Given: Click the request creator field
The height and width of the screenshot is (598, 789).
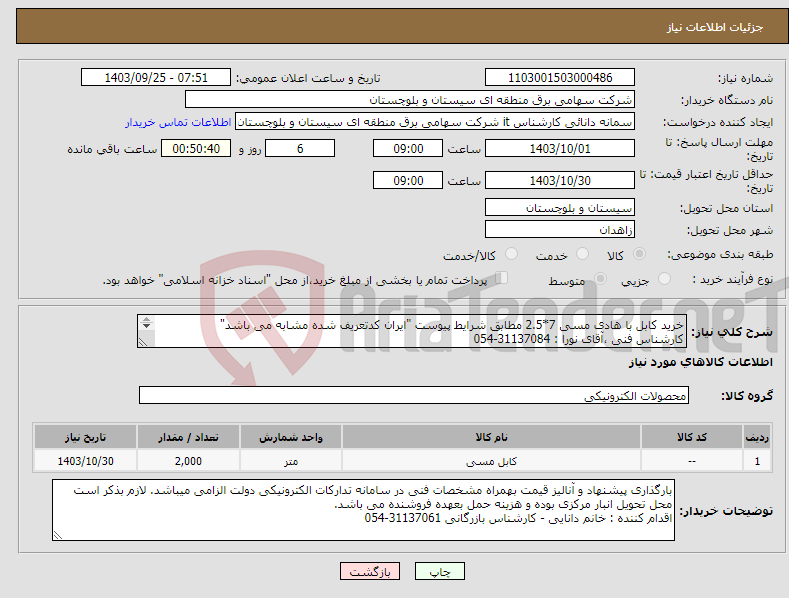Looking at the screenshot, I should 435,122.
